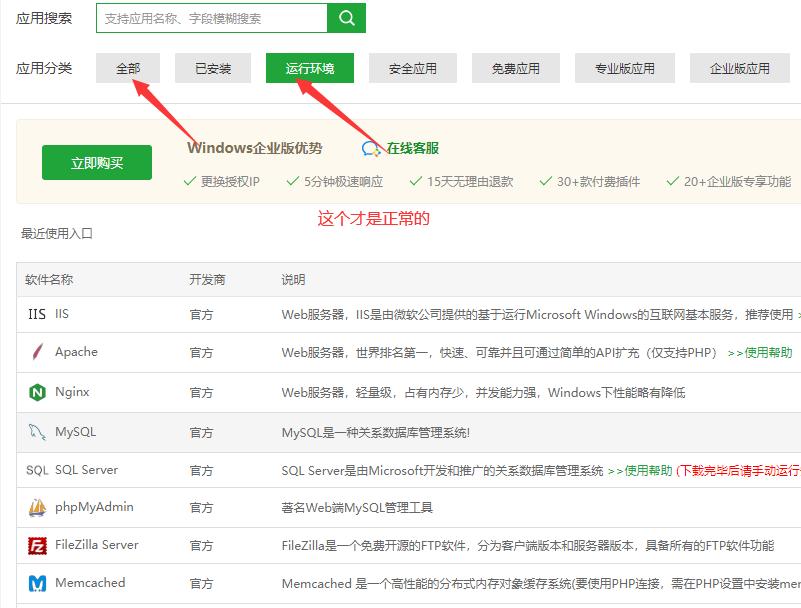This screenshot has width=801, height=608.
Task: Open the 免费应用 category tab
Action: point(516,68)
